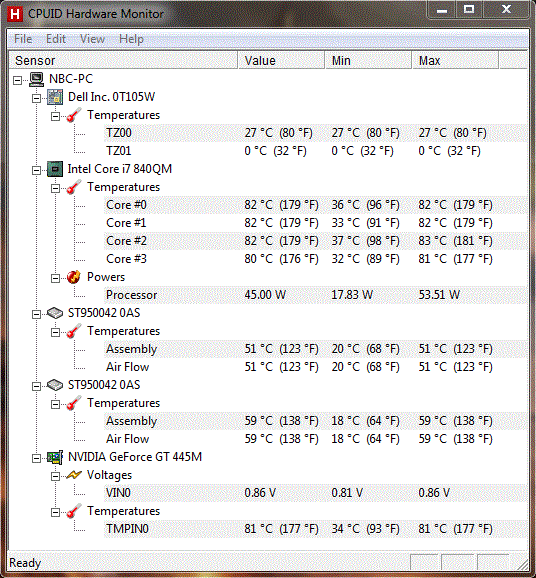Viewport: 536px width, 578px height.
Task: Select the Core #2 temperature row
Action: (315, 241)
